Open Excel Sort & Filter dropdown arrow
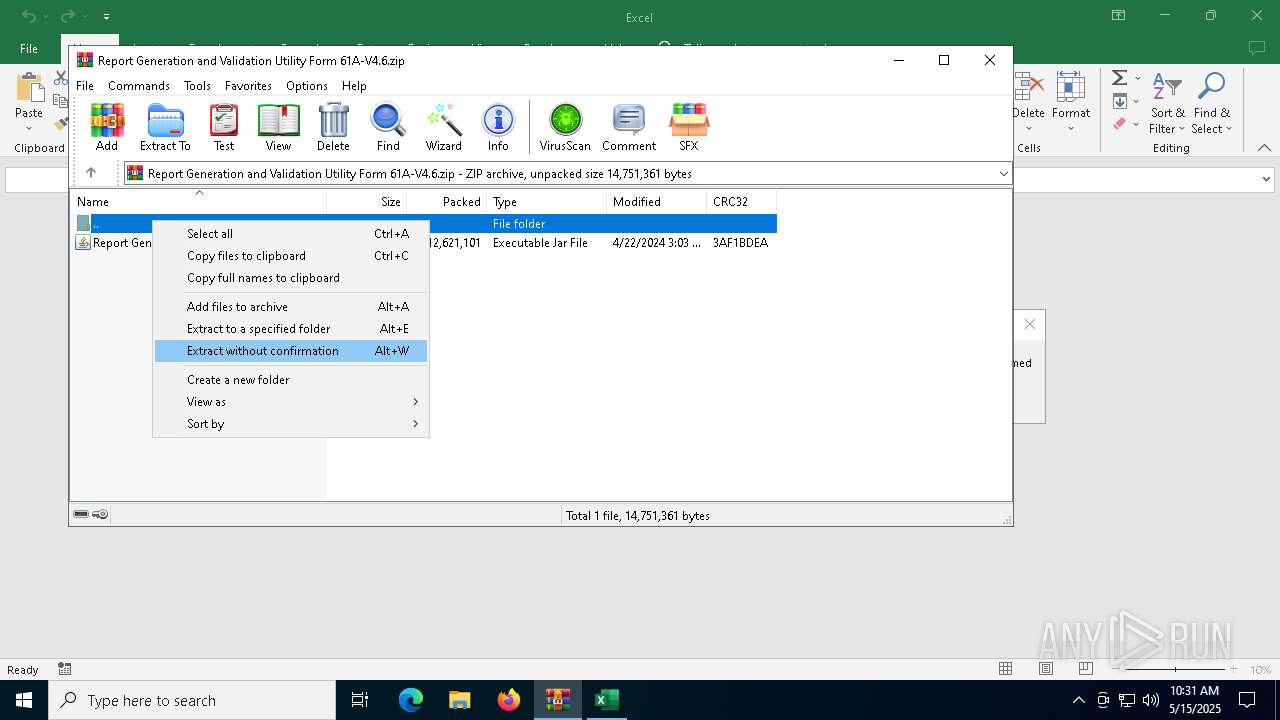Screen dimensions: 1280x720 tap(1181, 129)
